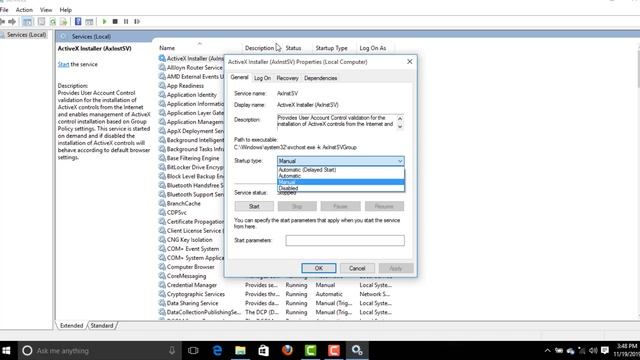Open the View menu
Viewport: 640px width, 360px height.
tap(46, 9)
